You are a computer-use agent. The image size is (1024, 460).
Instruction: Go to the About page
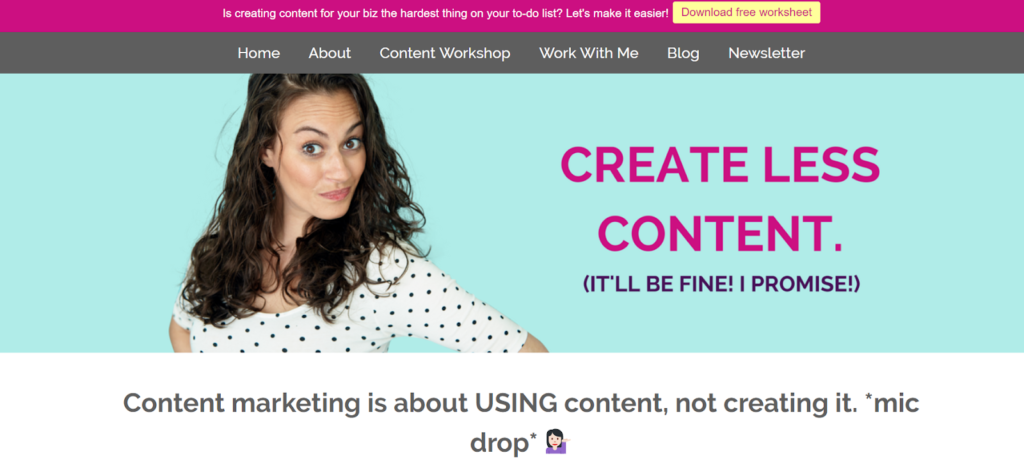pos(330,53)
